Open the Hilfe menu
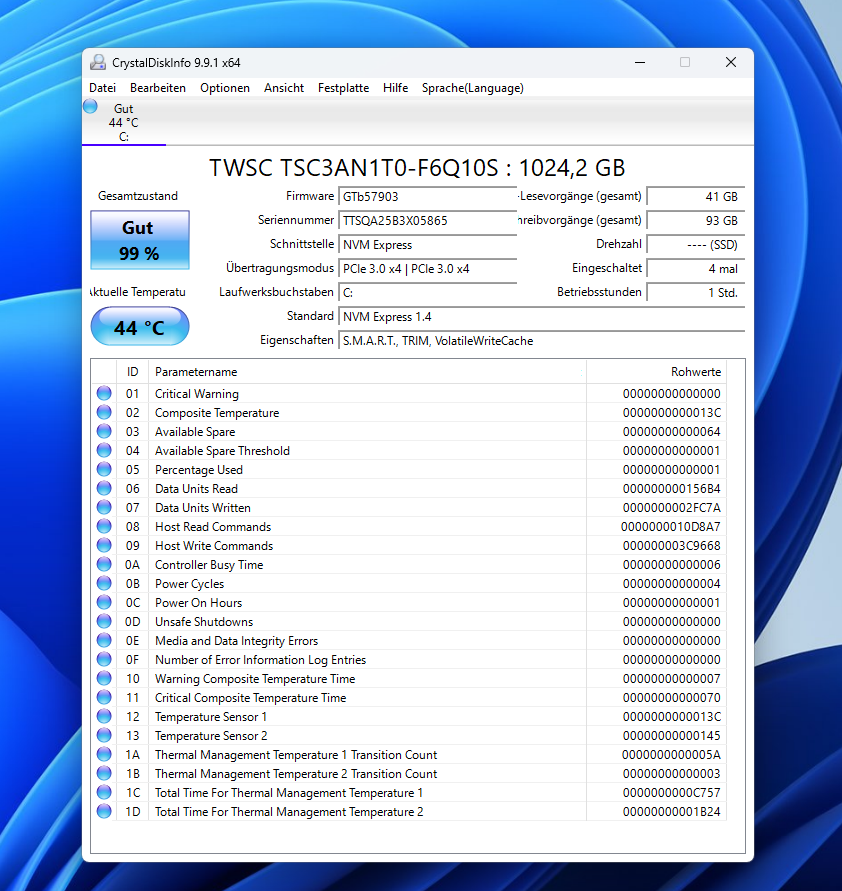This screenshot has width=842, height=891. [x=395, y=88]
